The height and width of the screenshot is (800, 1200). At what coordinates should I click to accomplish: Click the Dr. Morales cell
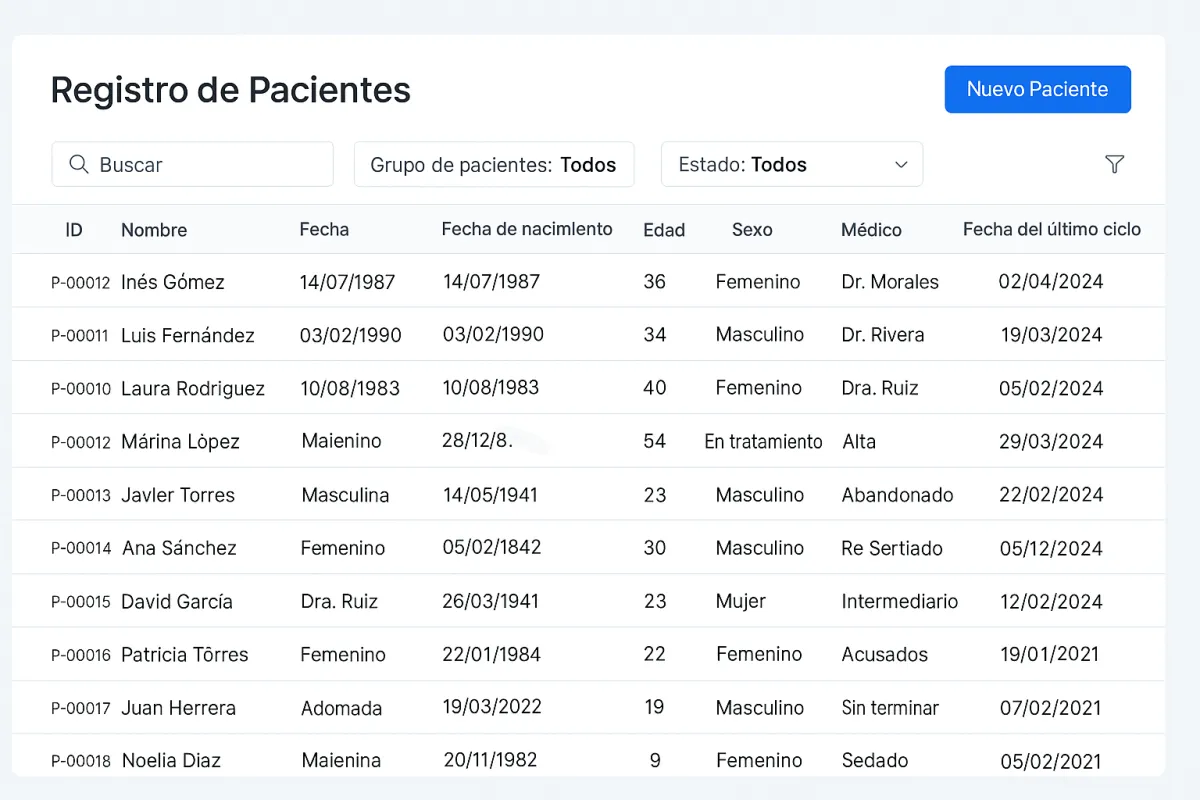tap(890, 281)
